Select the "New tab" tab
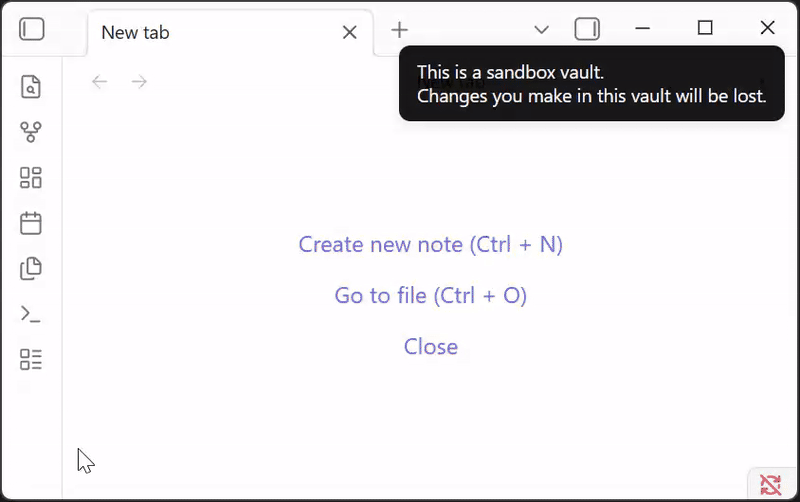 tap(200, 32)
